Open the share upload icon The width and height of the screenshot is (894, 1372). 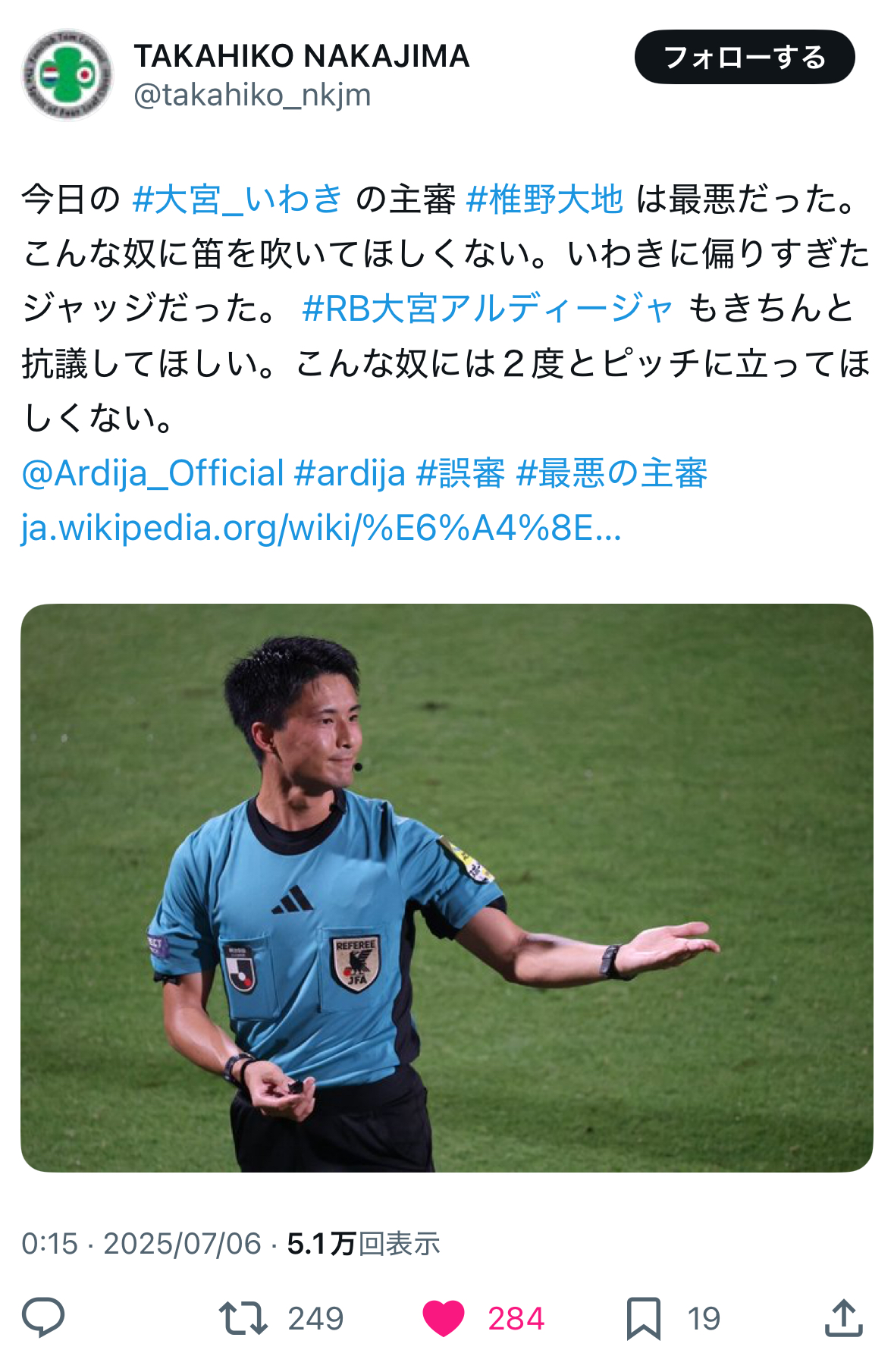[x=843, y=1317]
